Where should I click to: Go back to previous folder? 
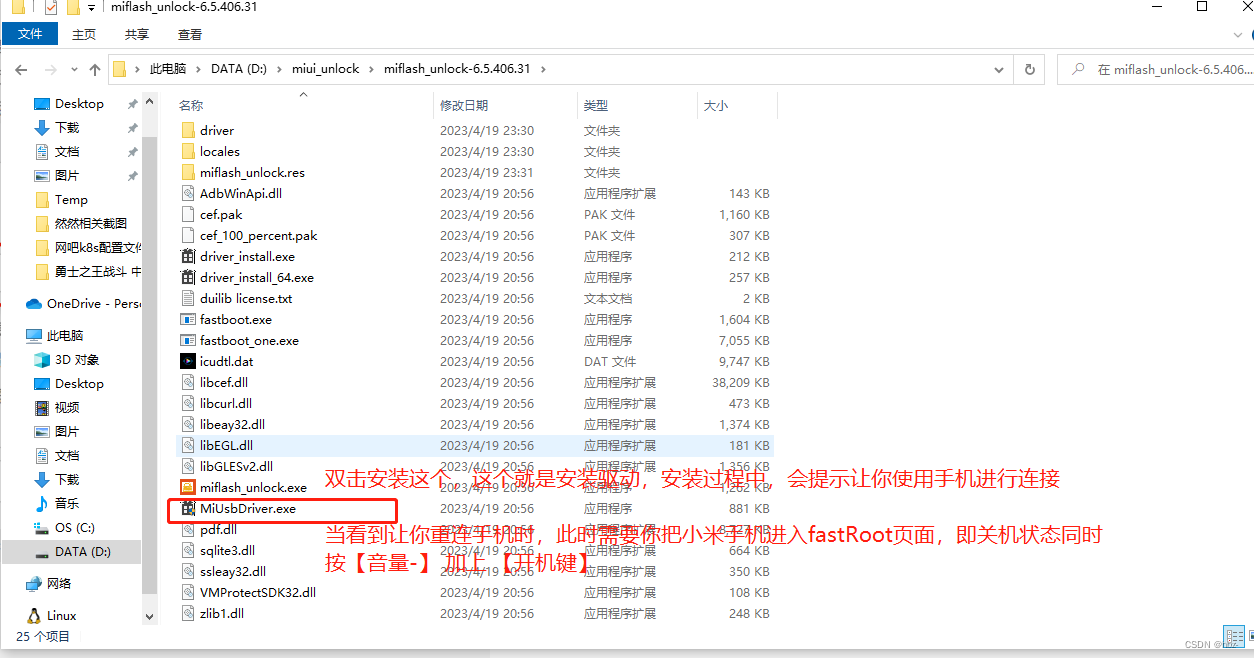click(x=21, y=69)
